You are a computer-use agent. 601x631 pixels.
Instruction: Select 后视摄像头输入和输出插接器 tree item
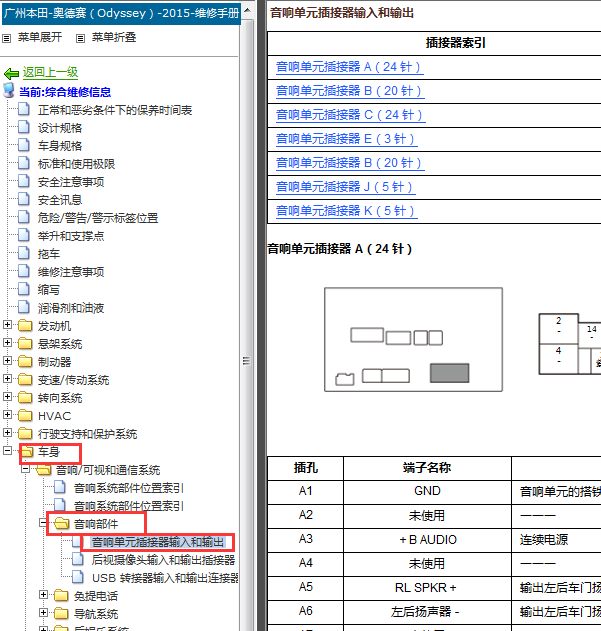tap(163, 560)
